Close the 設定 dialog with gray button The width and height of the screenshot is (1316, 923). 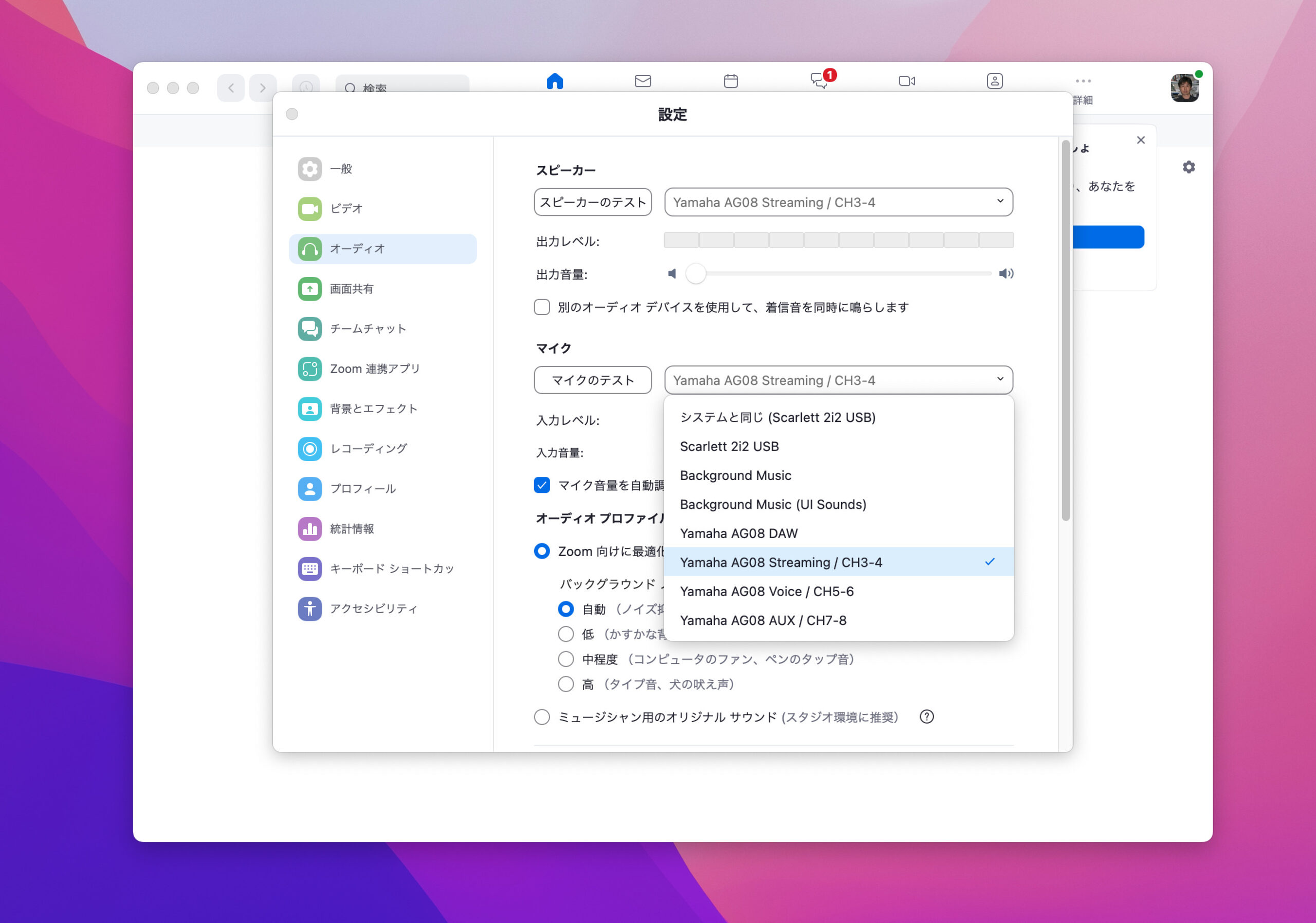tap(292, 114)
